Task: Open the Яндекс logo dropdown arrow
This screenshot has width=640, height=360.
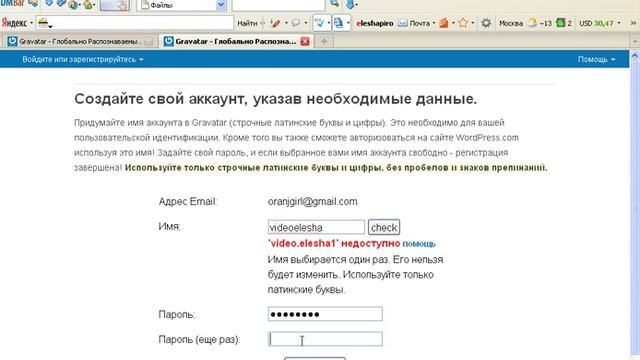Action: tap(31, 23)
